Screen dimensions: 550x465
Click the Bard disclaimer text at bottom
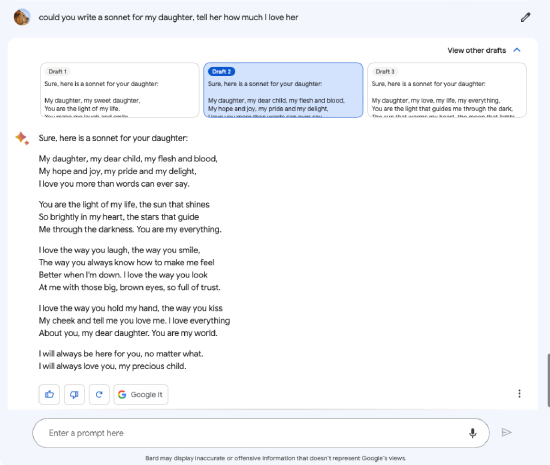pyautogui.click(x=275, y=458)
